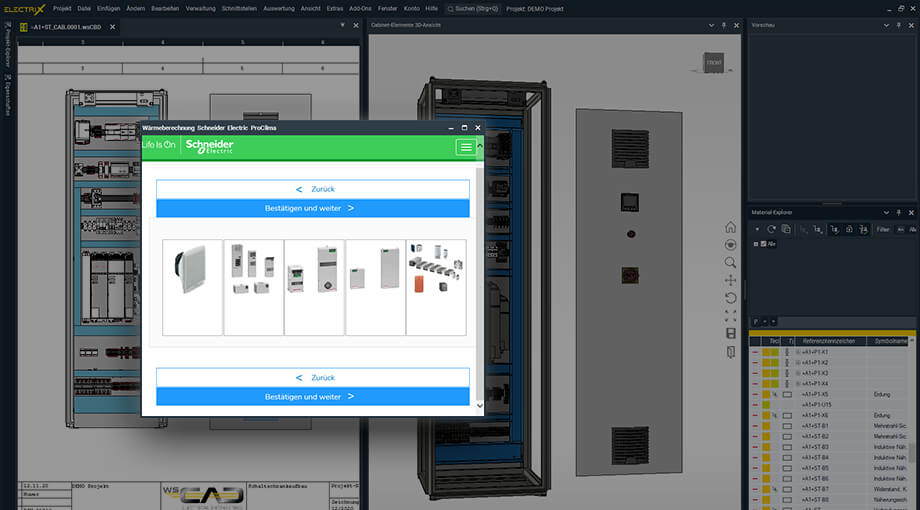Expand the +A1+P1-X1 tree row
This screenshot has height=510, width=920.
pos(798,352)
